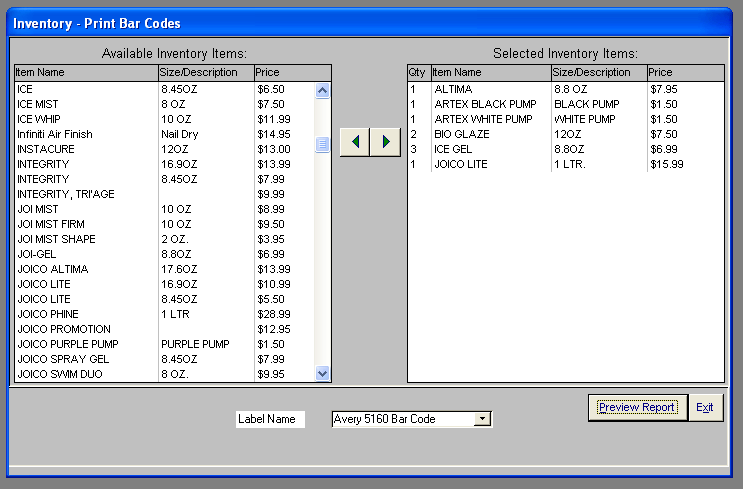The image size is (743, 489).
Task: Click Qty column header in Selected list
Action: point(419,72)
